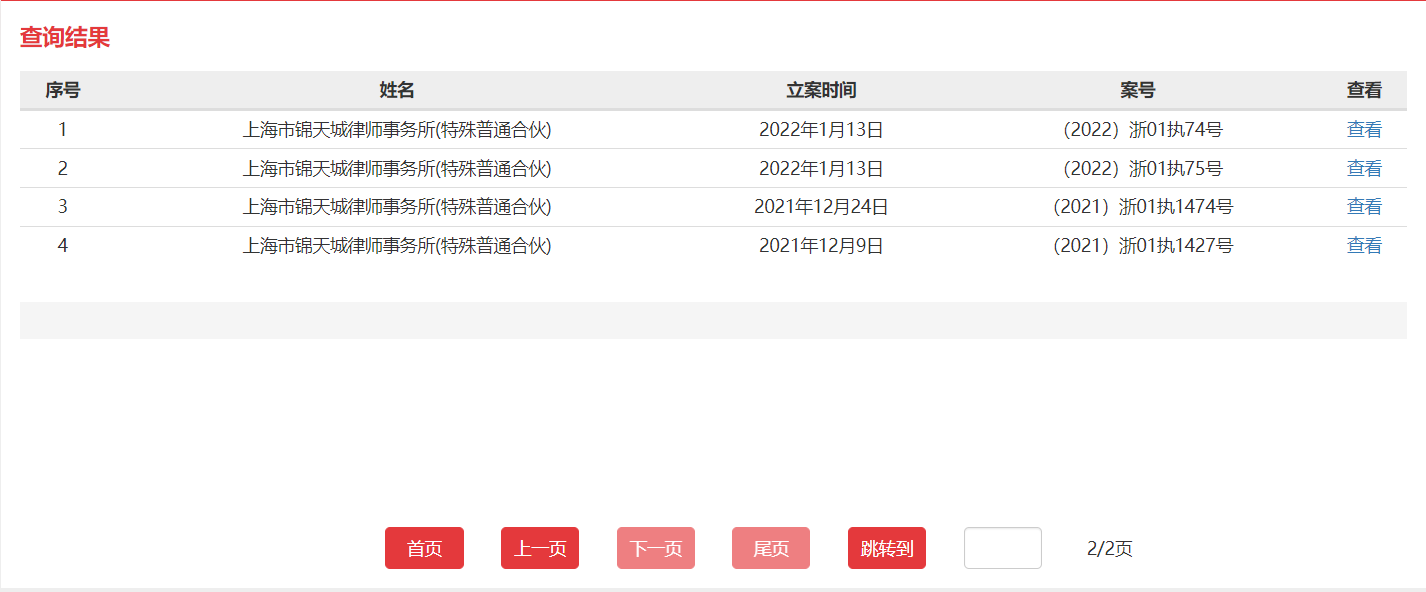Click the 序号 column header
Screen dimensions: 1426x592
pos(63,90)
